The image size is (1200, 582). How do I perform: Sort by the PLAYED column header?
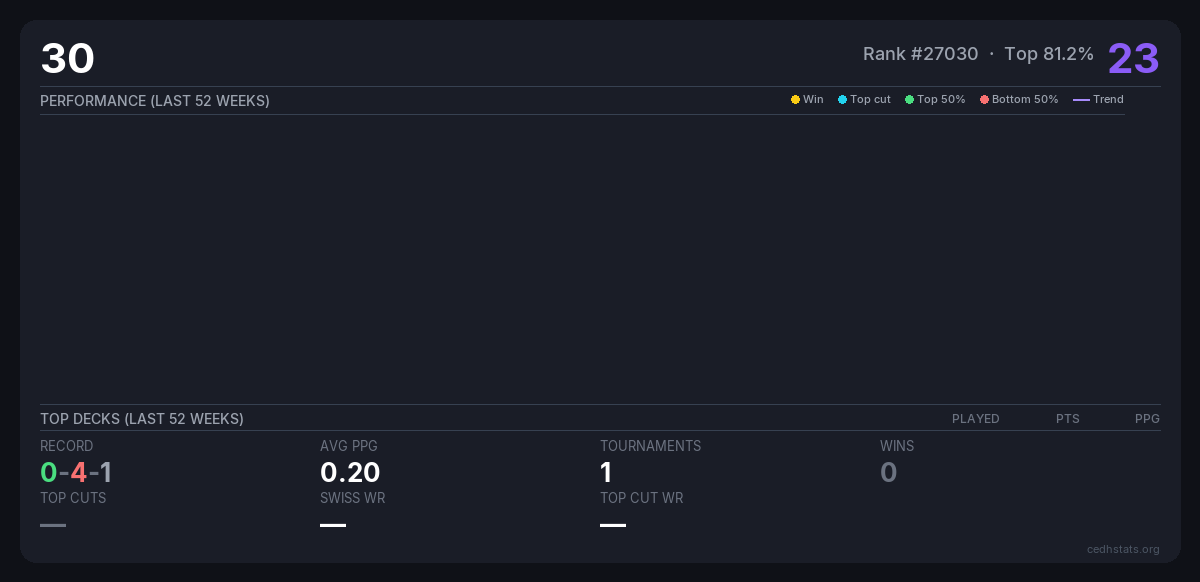[975, 419]
